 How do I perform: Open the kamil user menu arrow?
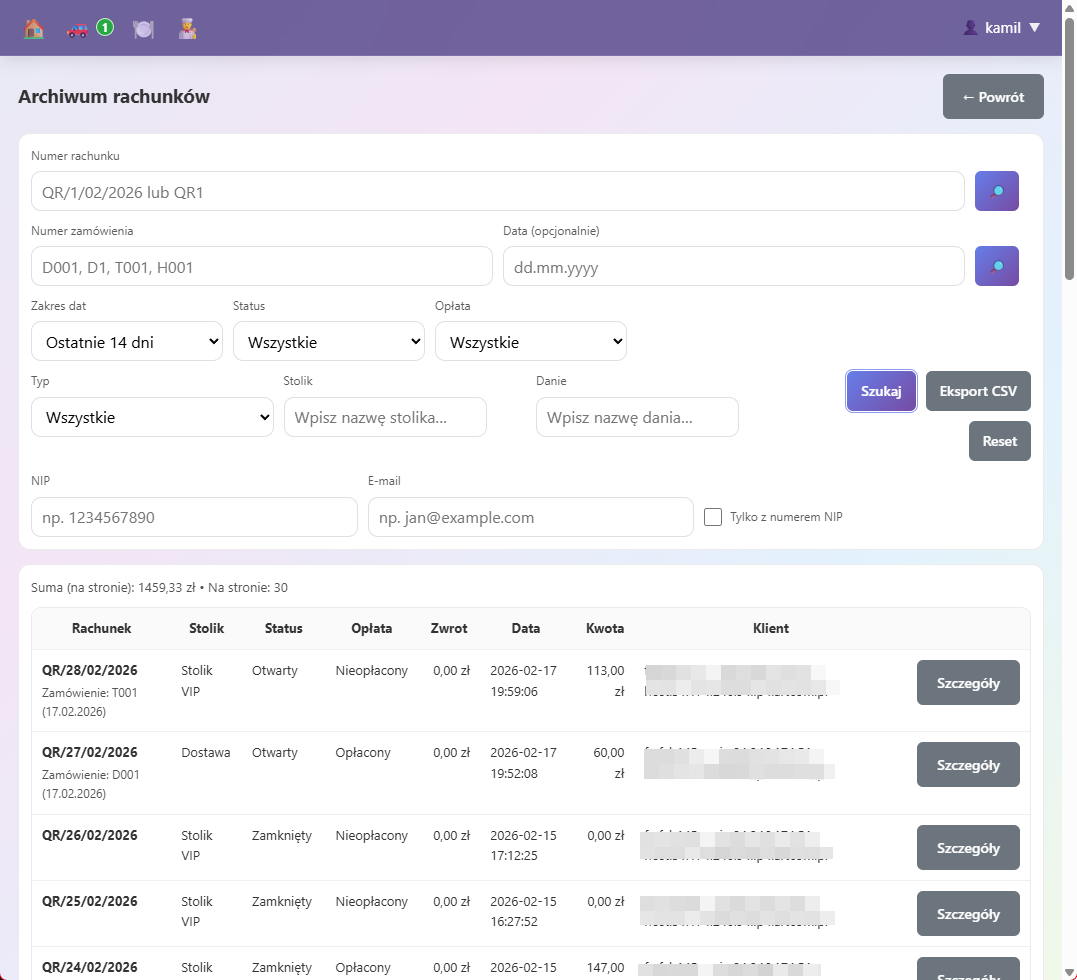1035,28
